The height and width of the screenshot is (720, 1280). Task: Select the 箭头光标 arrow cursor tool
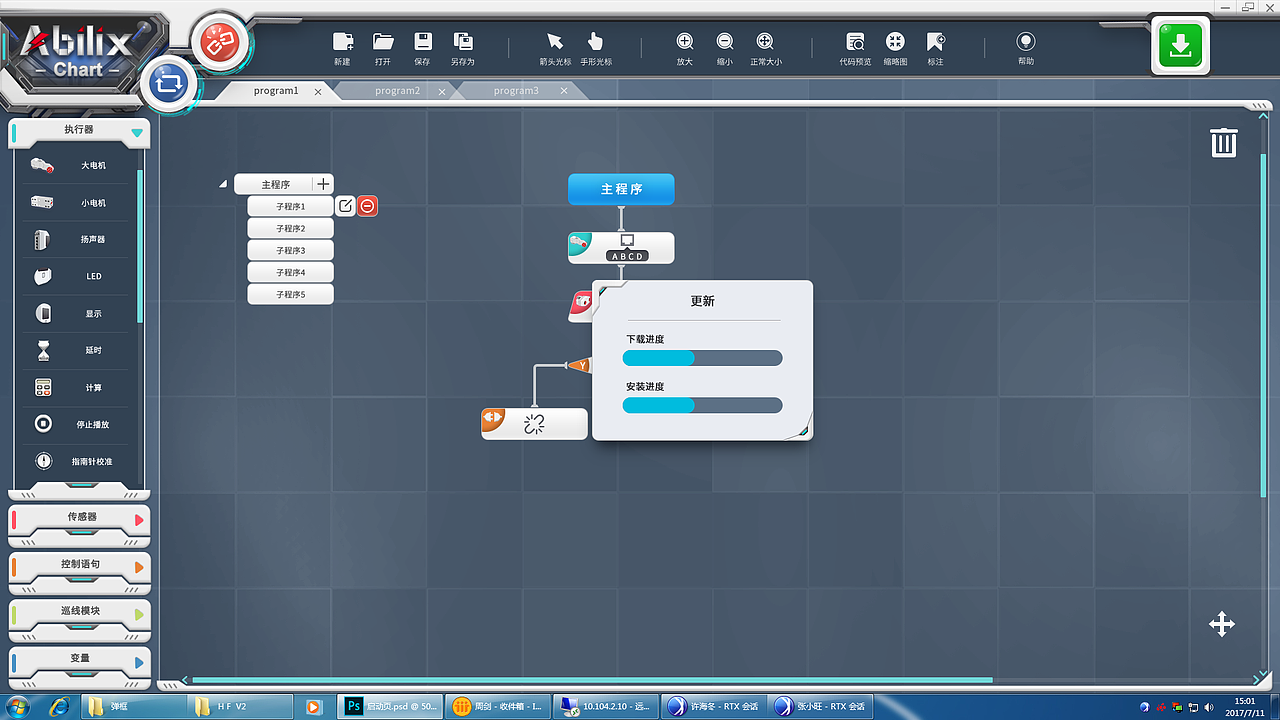555,42
